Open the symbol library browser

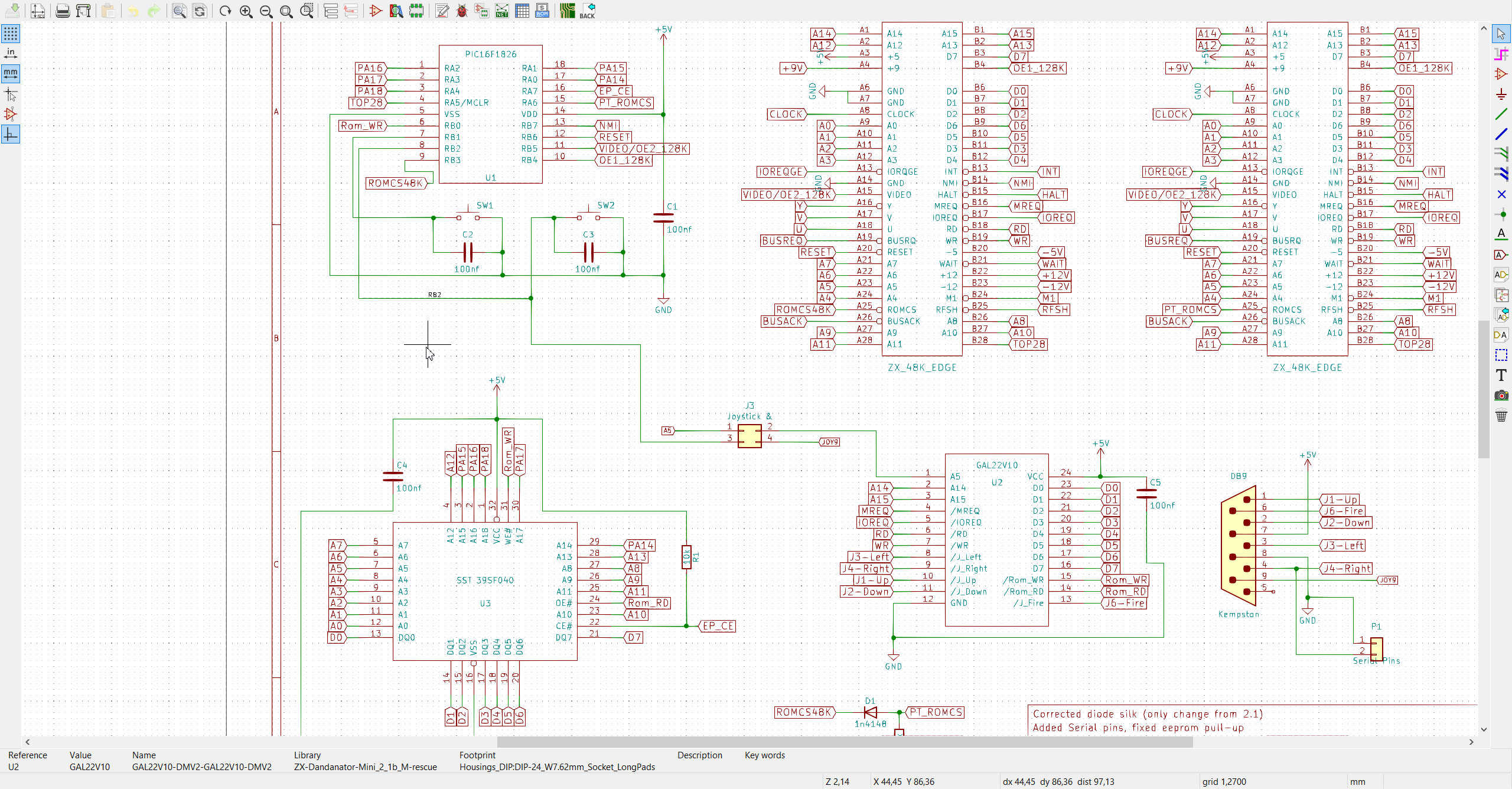(396, 10)
